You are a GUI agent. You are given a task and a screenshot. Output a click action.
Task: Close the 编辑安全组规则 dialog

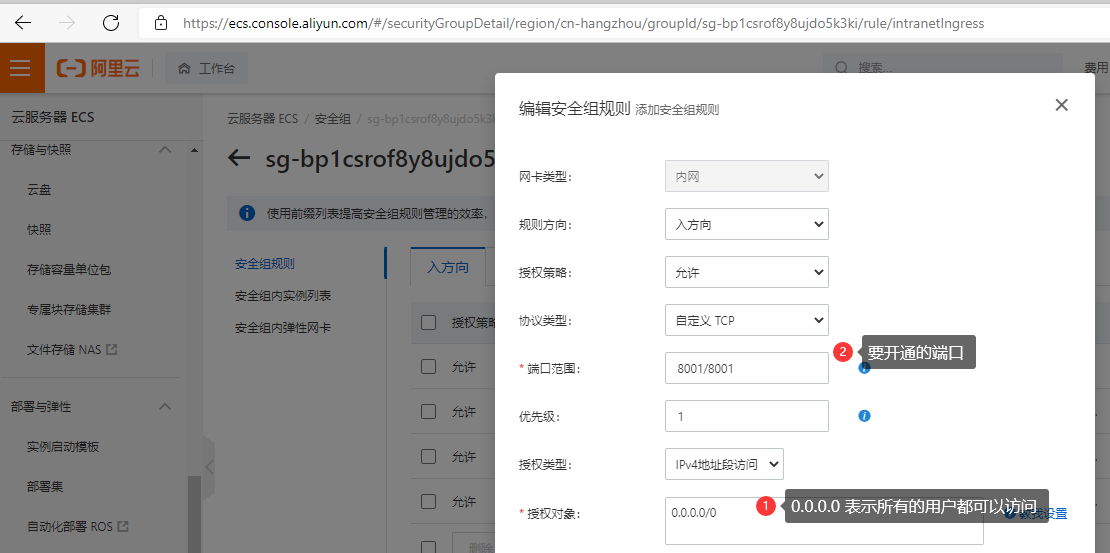[x=1060, y=106]
